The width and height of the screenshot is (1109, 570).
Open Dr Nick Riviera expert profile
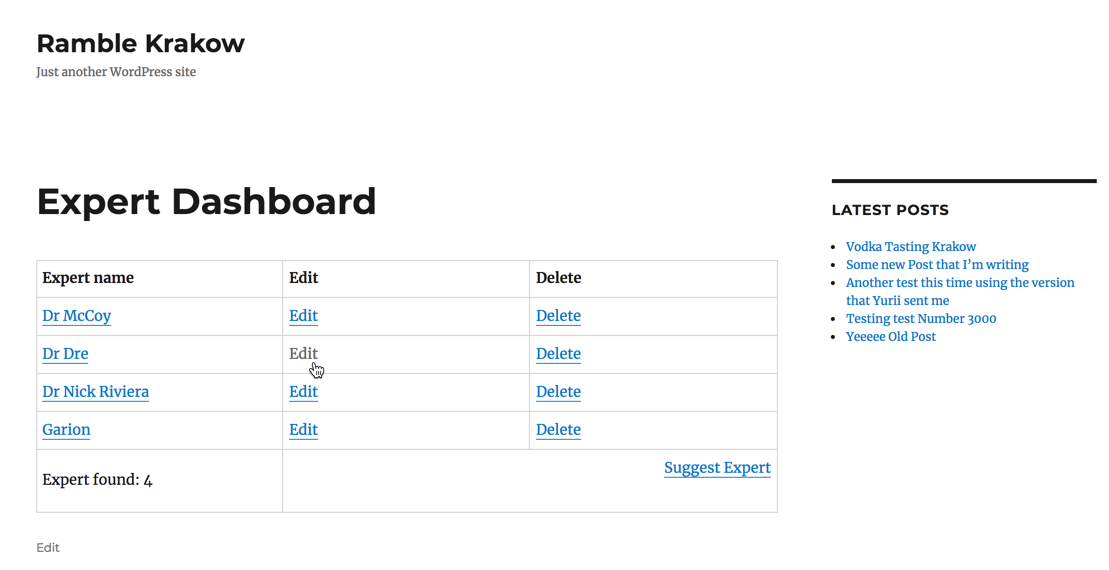click(x=95, y=392)
